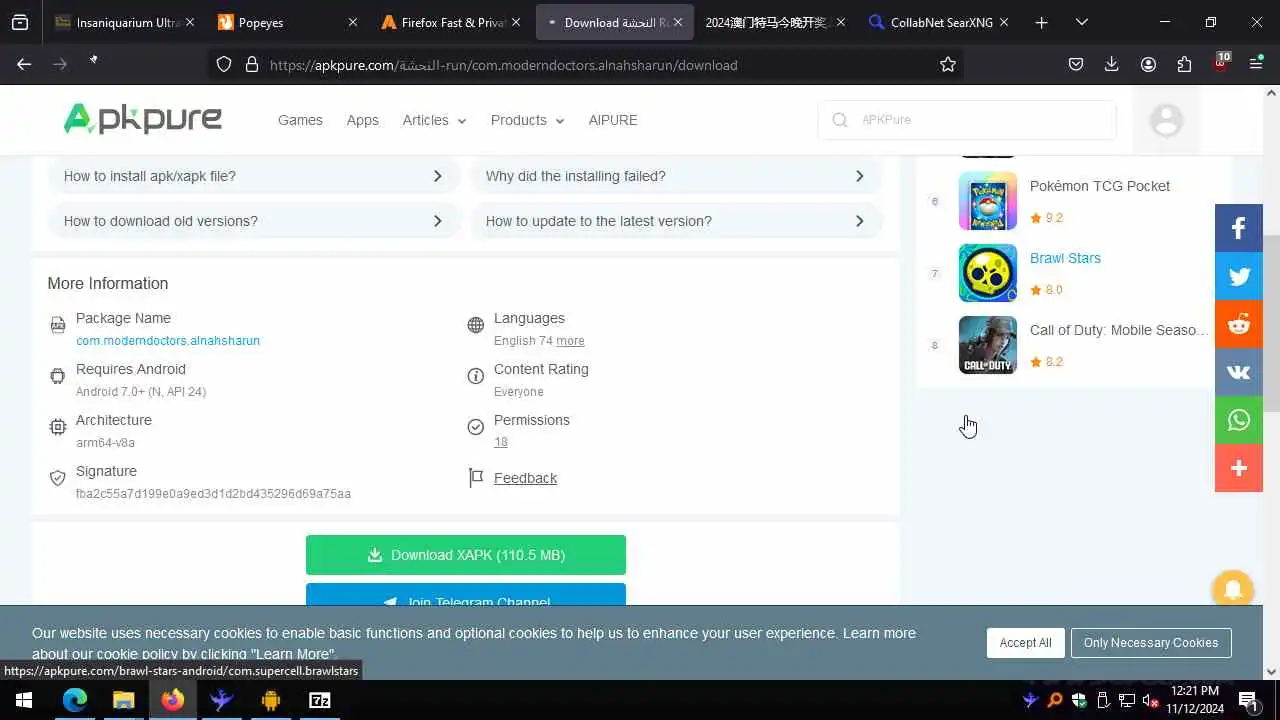Open the user profile avatar

(x=1166, y=120)
